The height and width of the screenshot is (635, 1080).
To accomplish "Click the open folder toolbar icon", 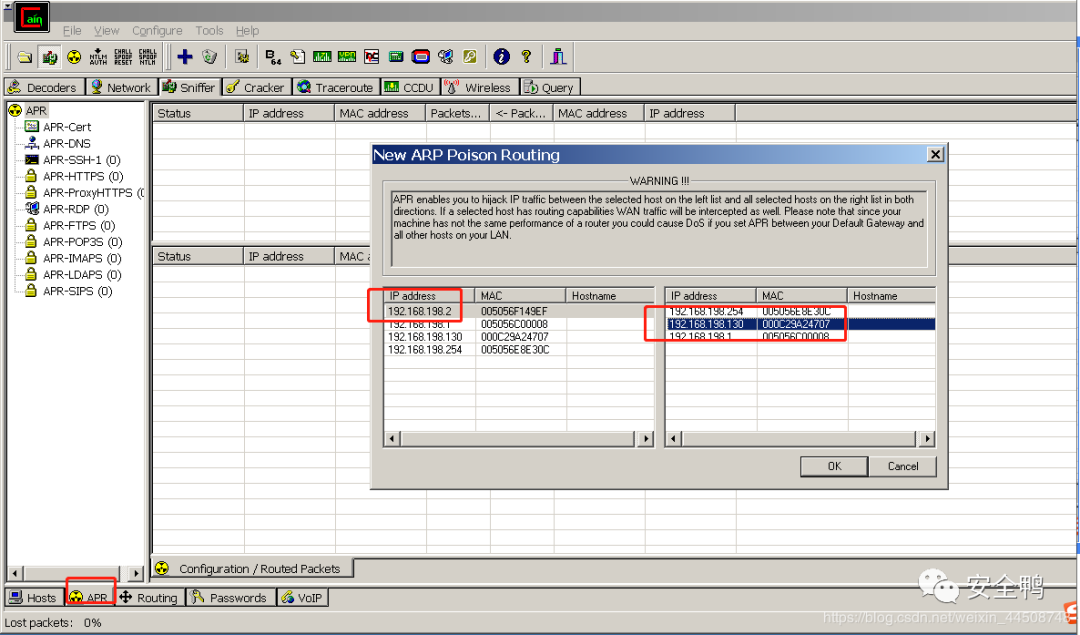I will tap(24, 57).
